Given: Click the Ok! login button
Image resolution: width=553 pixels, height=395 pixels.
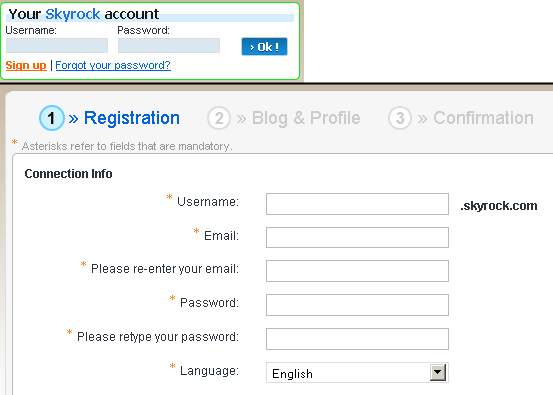Looking at the screenshot, I should coord(264,47).
